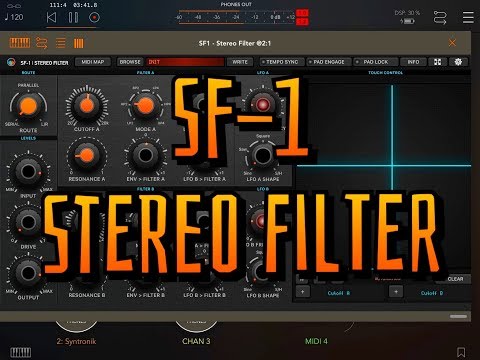Image resolution: width=480 pixels, height=360 pixels.
Task: Click the LEVELS section label
Action: click(x=28, y=138)
